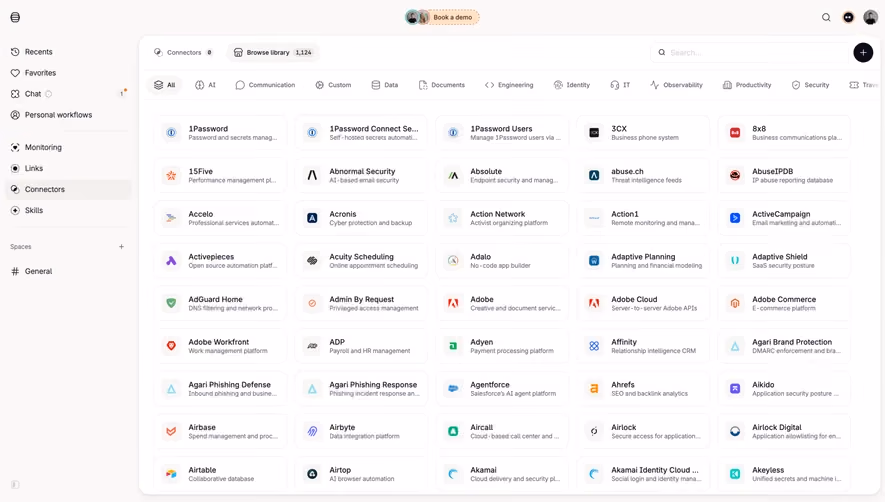The width and height of the screenshot is (885, 502).
Task: Select the Observability category filter
Action: click(676, 85)
